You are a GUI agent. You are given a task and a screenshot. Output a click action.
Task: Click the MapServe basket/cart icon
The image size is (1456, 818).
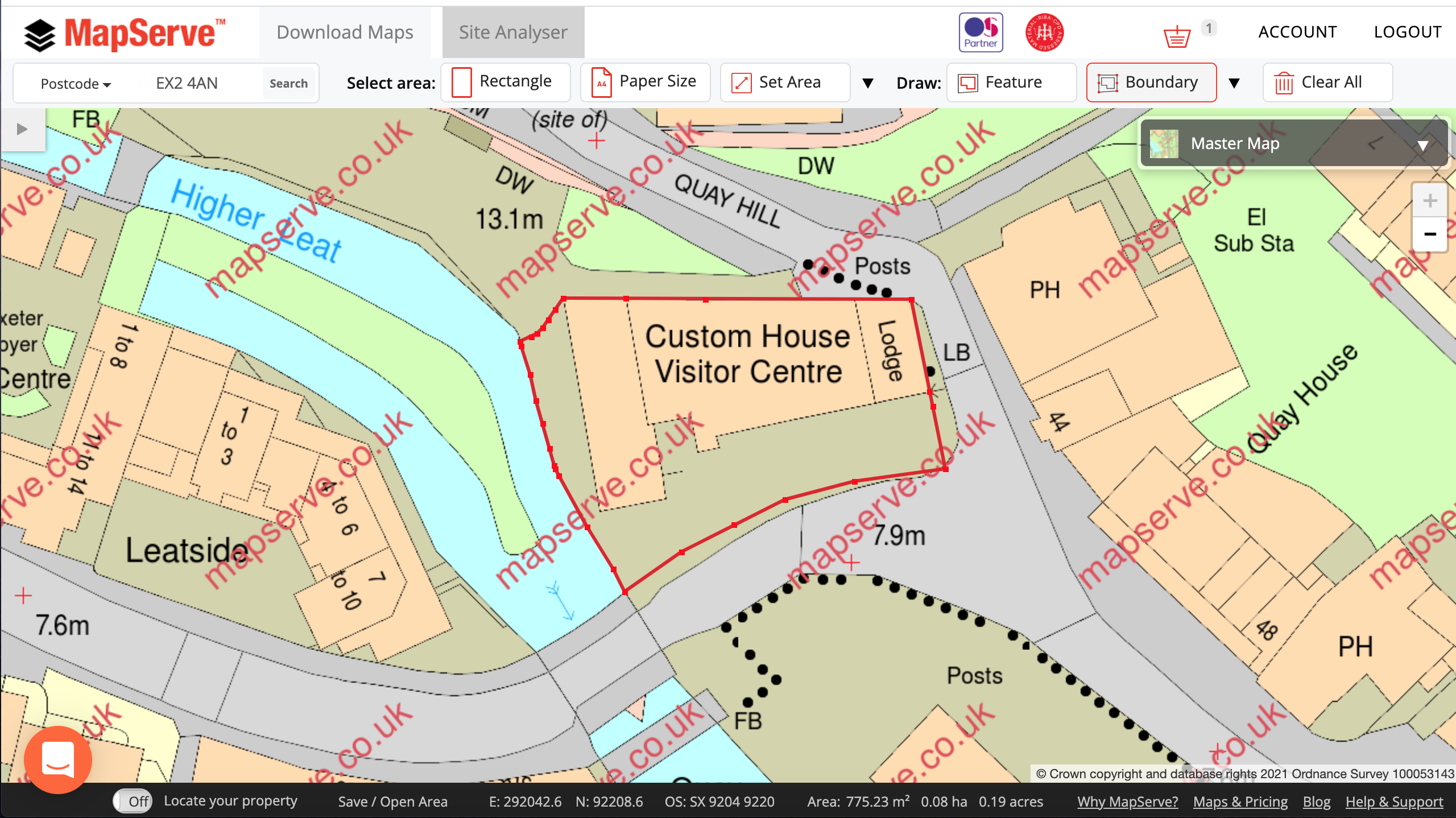(1177, 33)
